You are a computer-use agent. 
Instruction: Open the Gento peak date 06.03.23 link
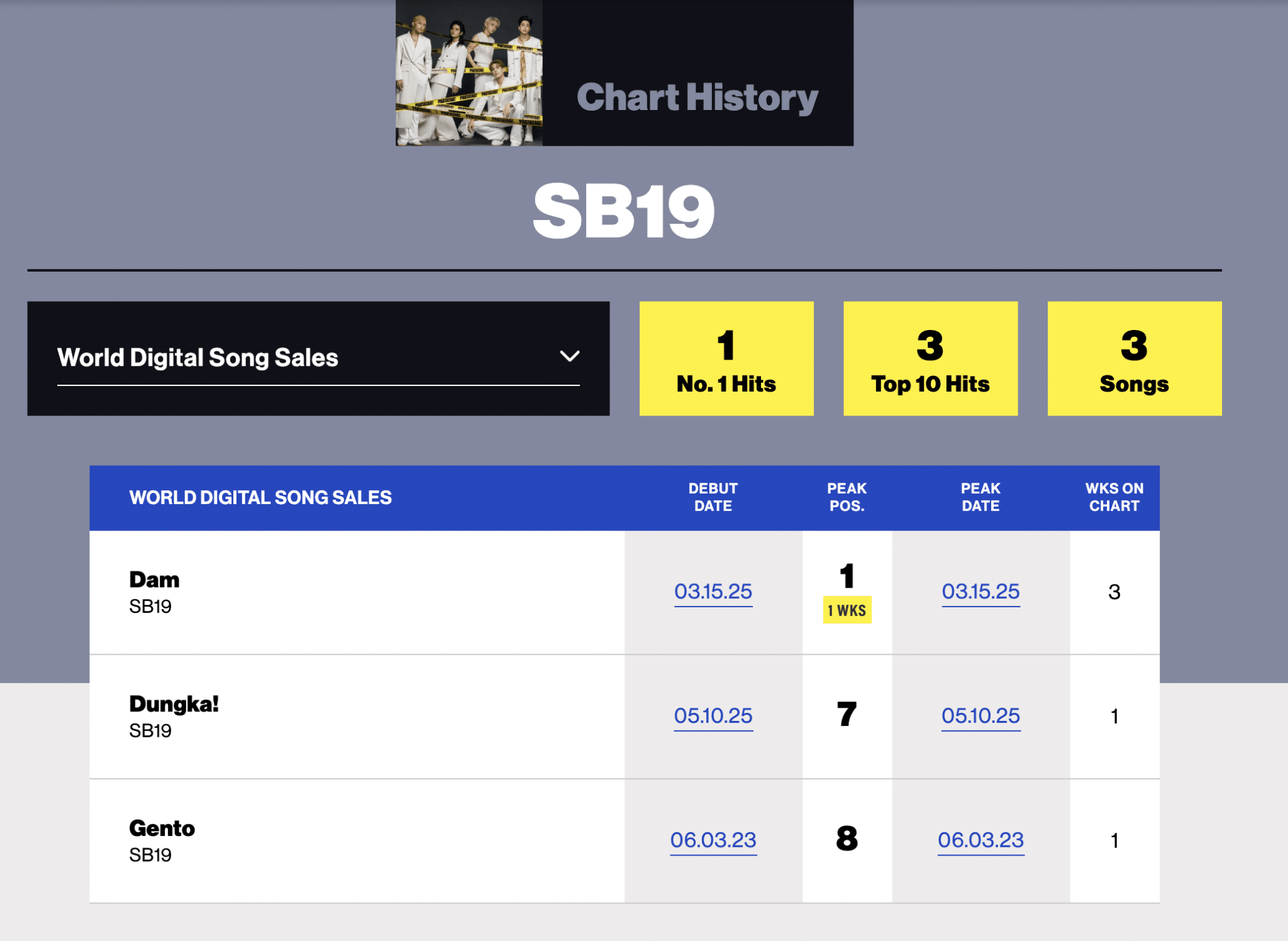coord(980,839)
